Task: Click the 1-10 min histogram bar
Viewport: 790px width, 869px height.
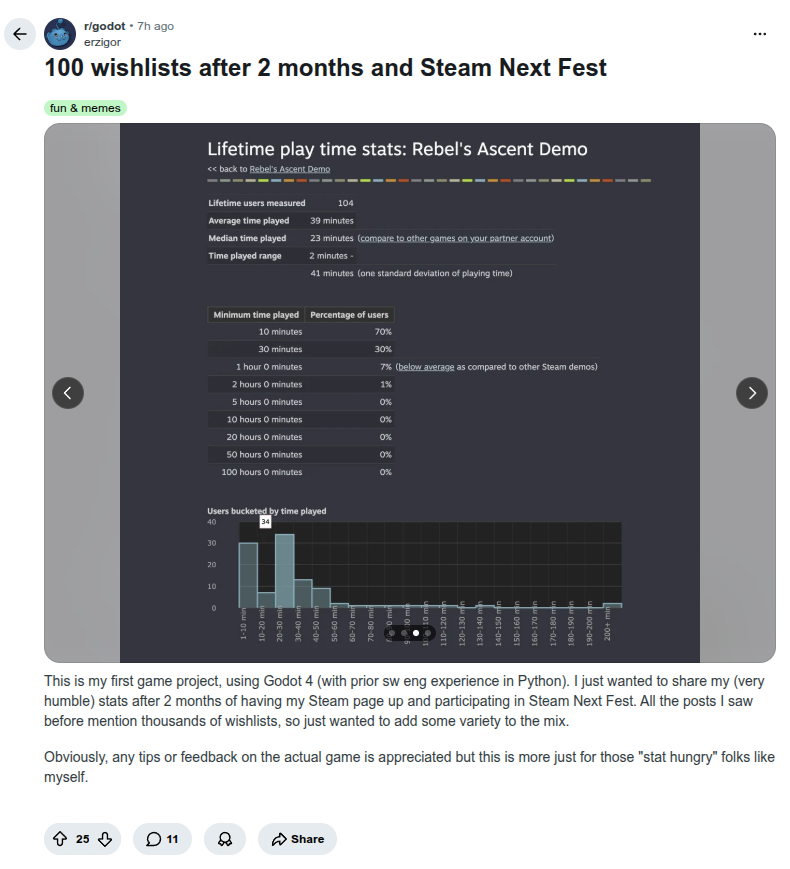Action: (x=248, y=575)
